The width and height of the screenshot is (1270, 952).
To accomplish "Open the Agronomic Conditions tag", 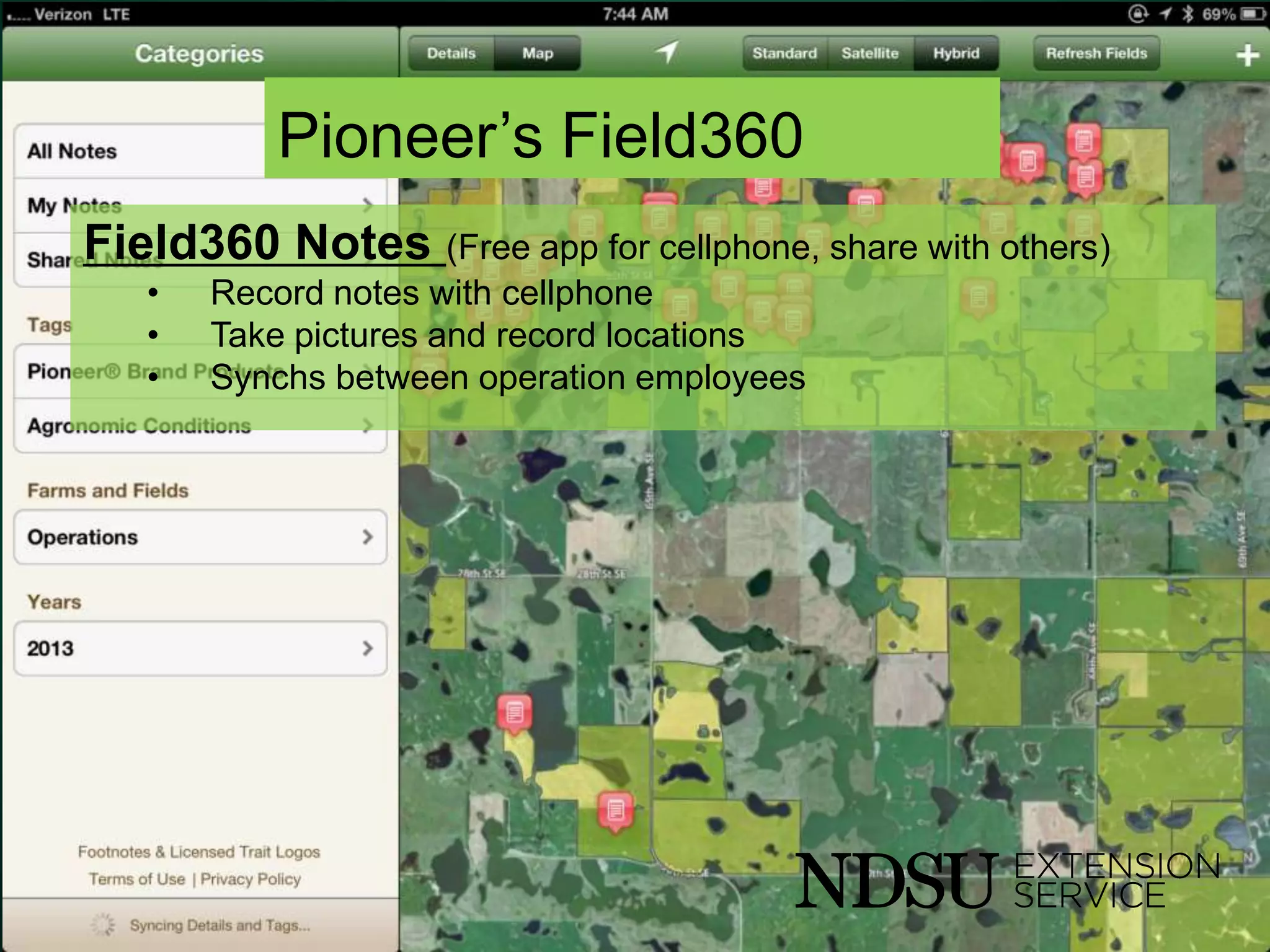I will coord(200,426).
